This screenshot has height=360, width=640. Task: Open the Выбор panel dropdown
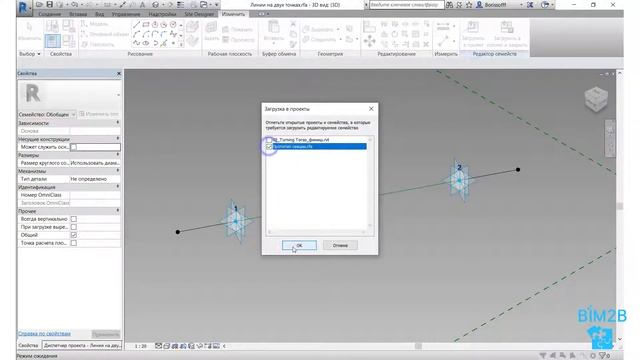click(30, 54)
